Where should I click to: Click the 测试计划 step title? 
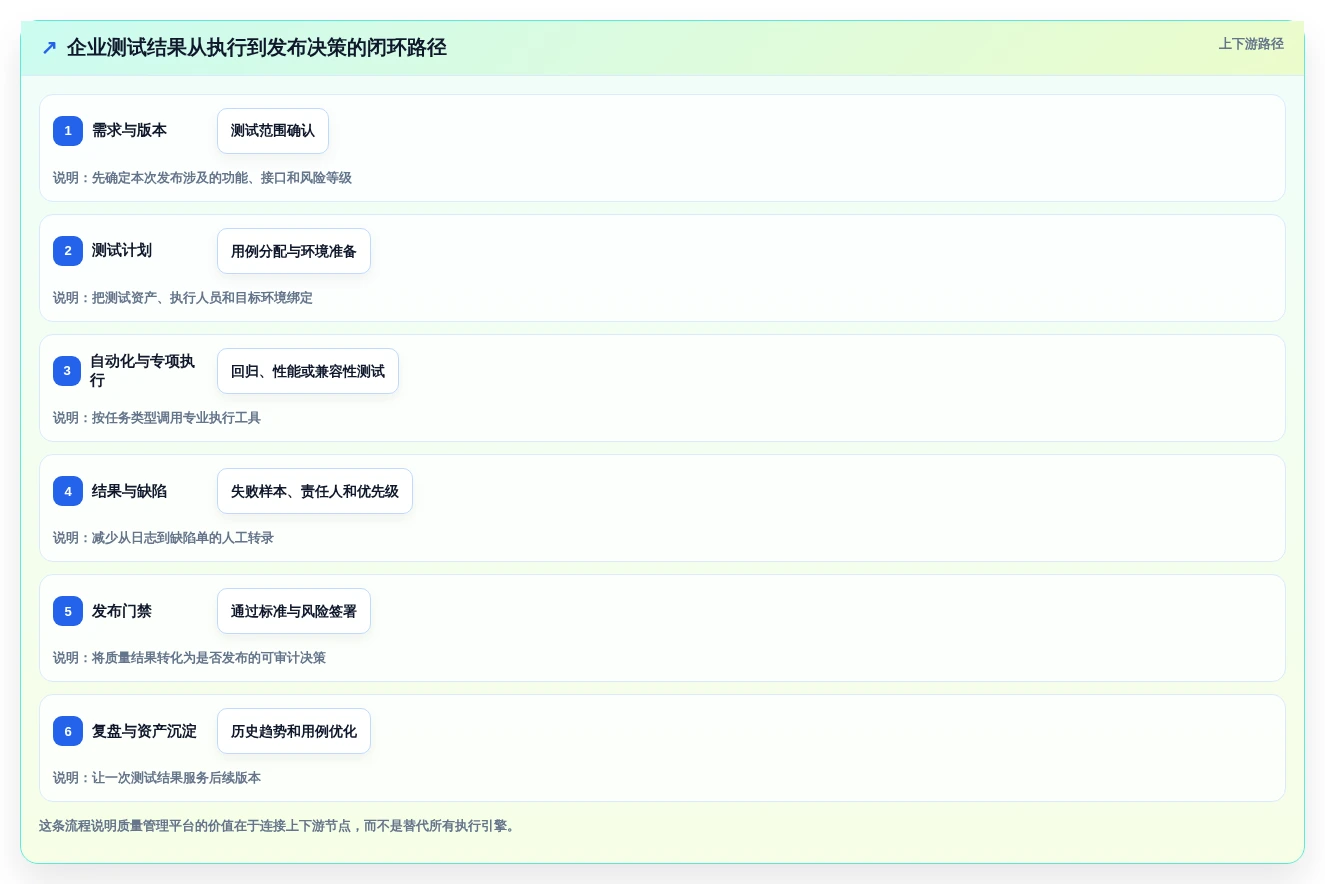122,250
